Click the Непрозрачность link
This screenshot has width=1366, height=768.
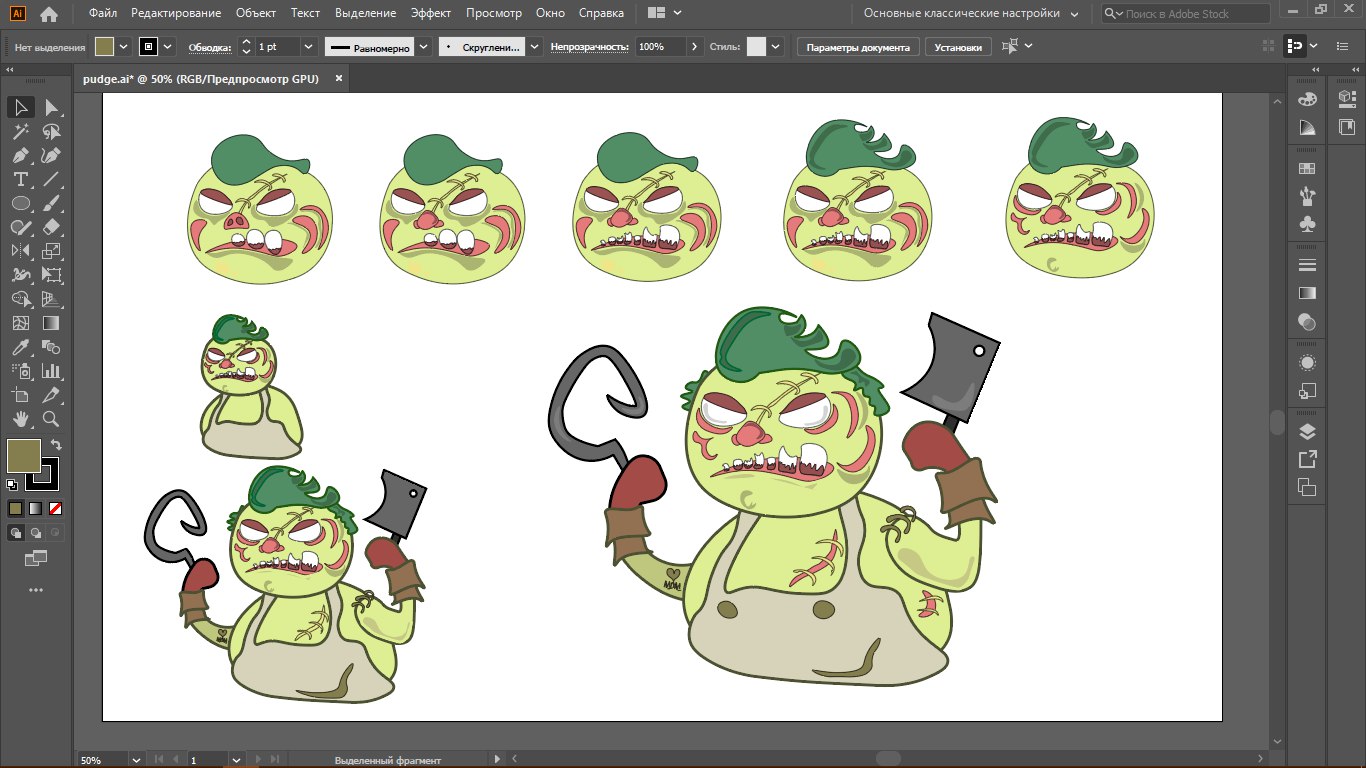[x=590, y=47]
